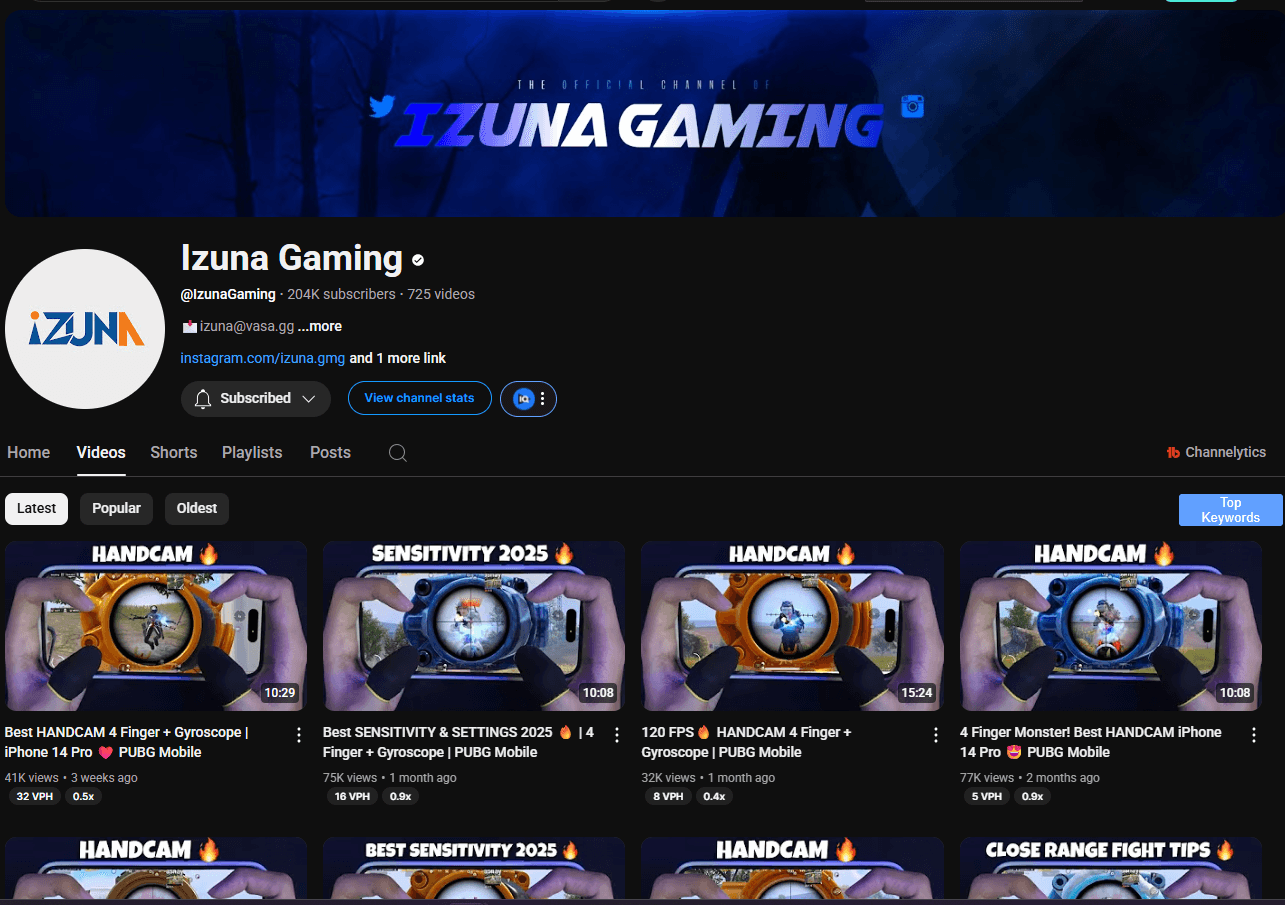Click the 5 VPH badge
Screen dimensions: 1285x905
[x=987, y=797]
